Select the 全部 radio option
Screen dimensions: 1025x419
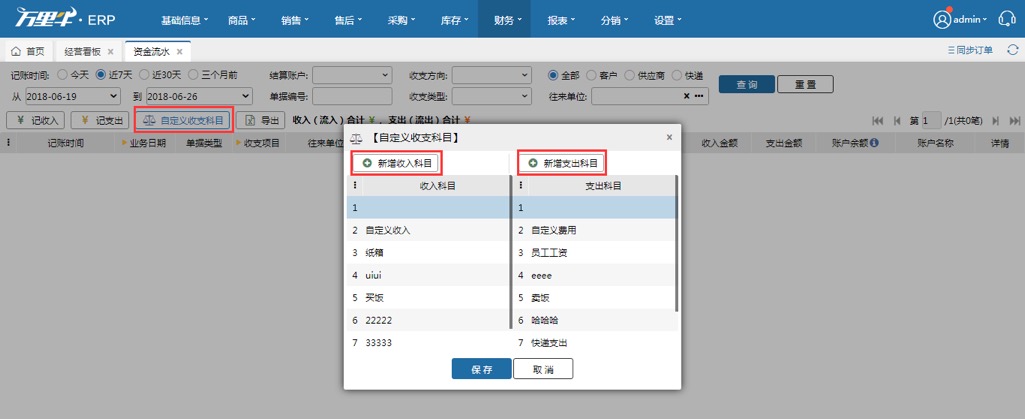[553, 75]
